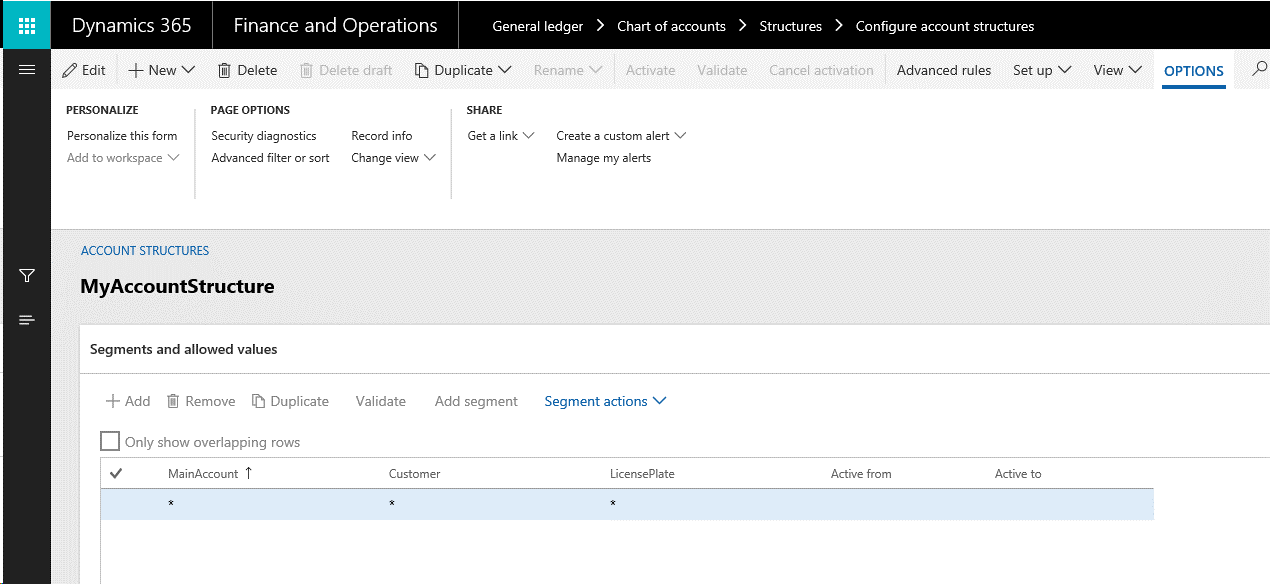This screenshot has width=1270, height=584.
Task: Open the task list pane icon in sidebar
Action: click(26, 319)
